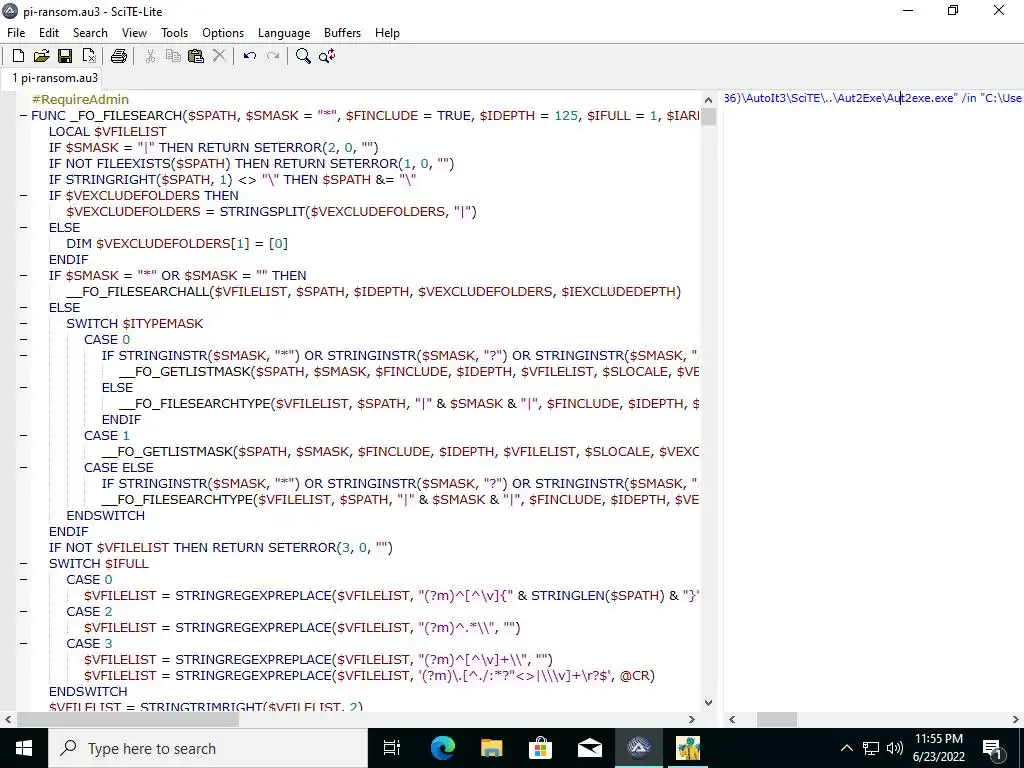Show hidden tray icons chevron
The image size is (1024, 768).
point(846,748)
